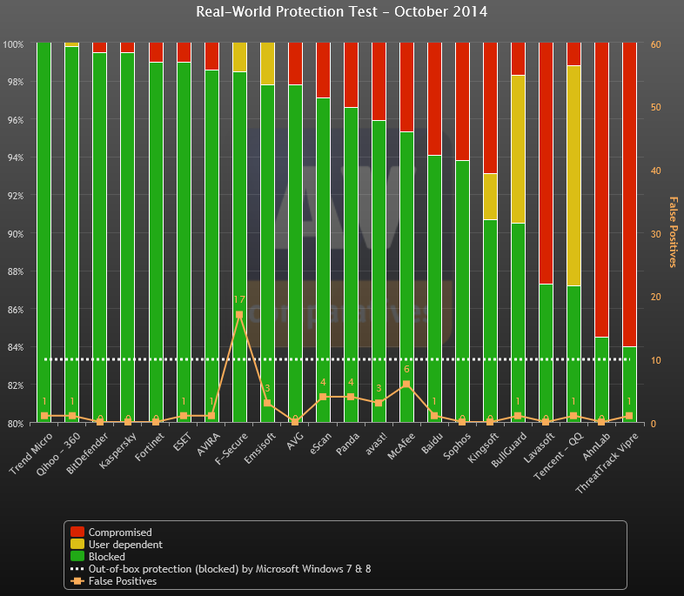Select the Lavasoft axis label

tap(539, 447)
